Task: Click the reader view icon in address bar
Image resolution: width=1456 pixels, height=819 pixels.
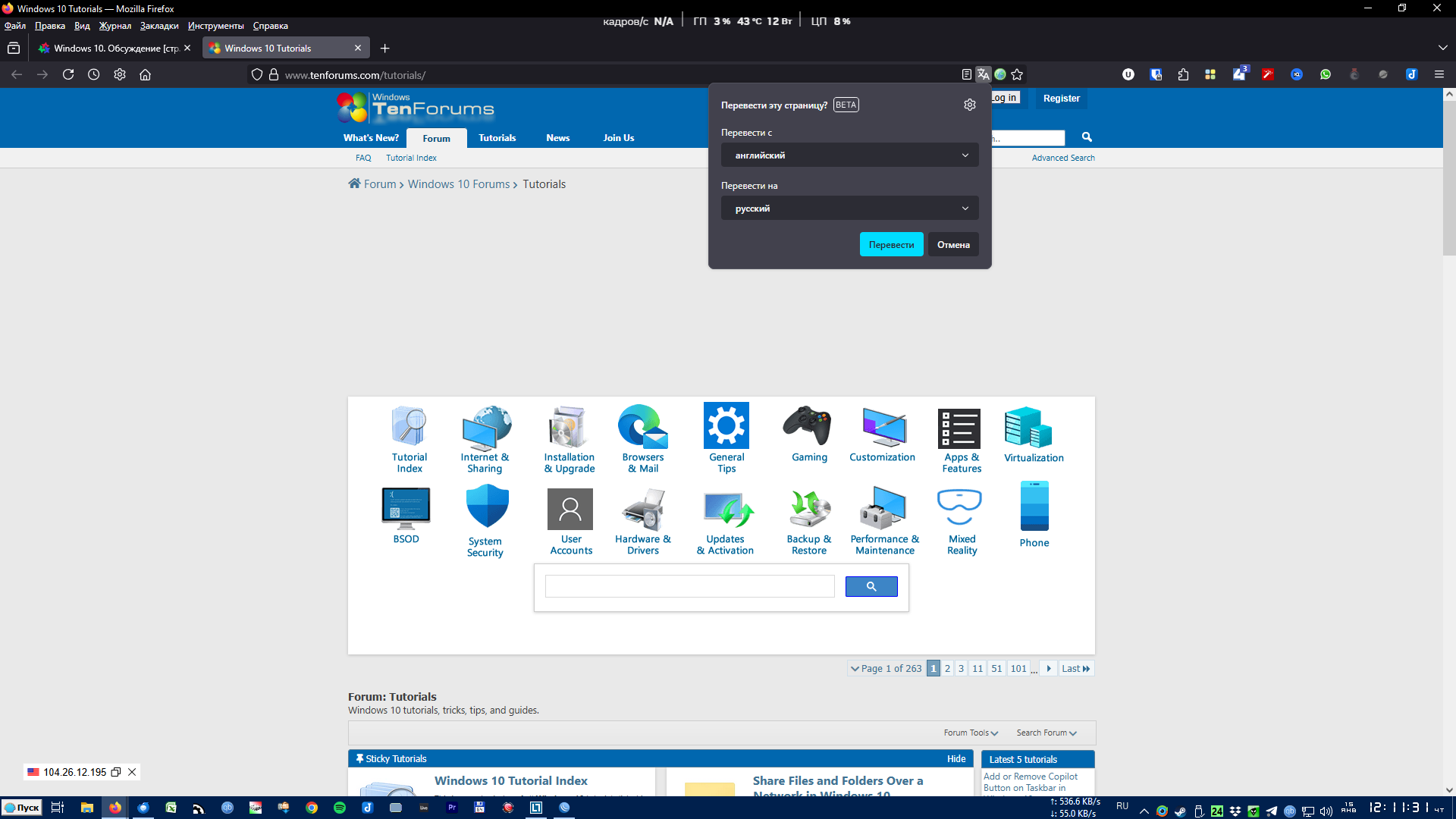Action: 966,74
